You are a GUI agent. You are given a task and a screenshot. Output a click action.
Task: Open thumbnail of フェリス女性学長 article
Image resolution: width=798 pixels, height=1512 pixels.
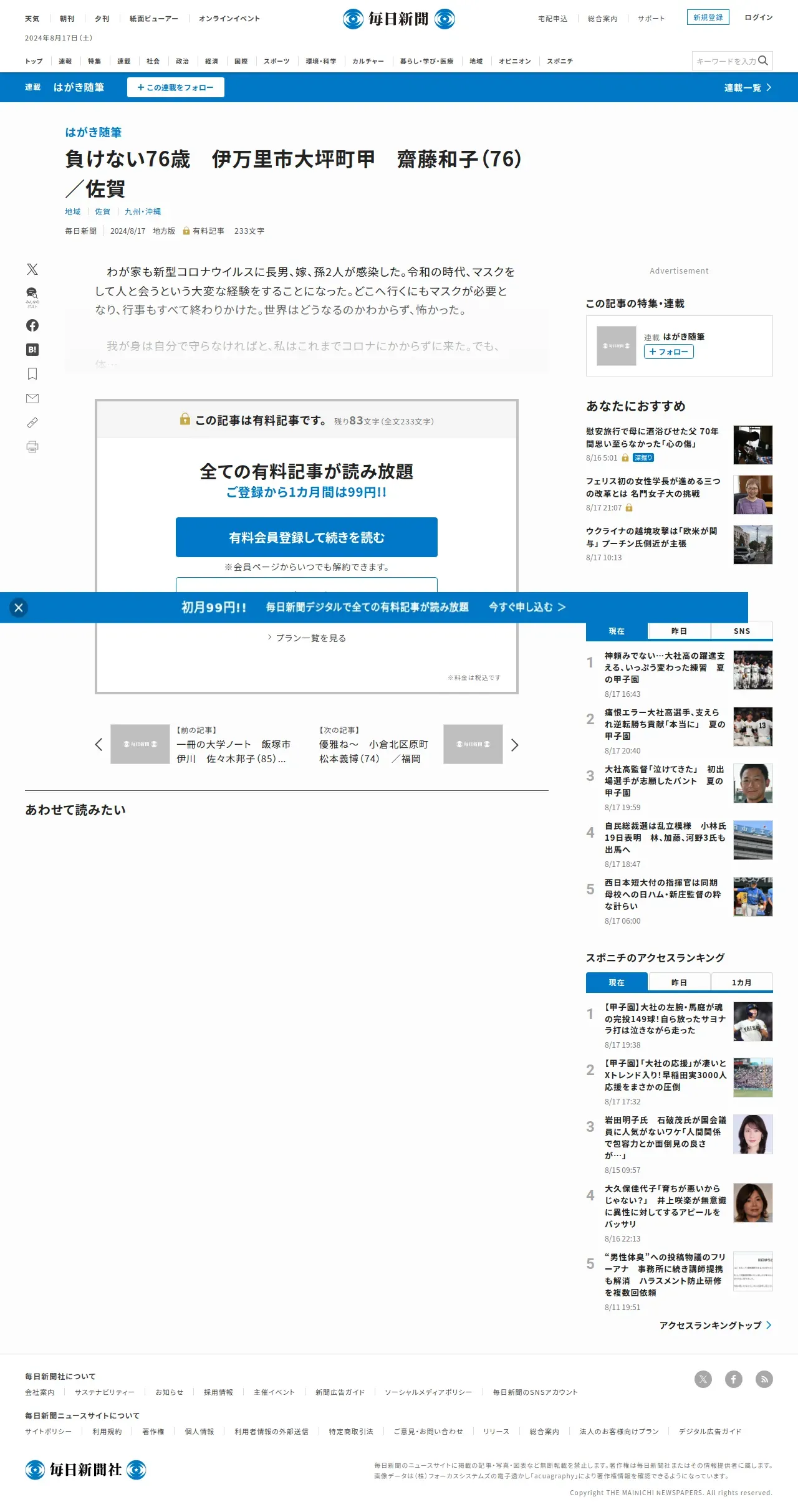[753, 495]
